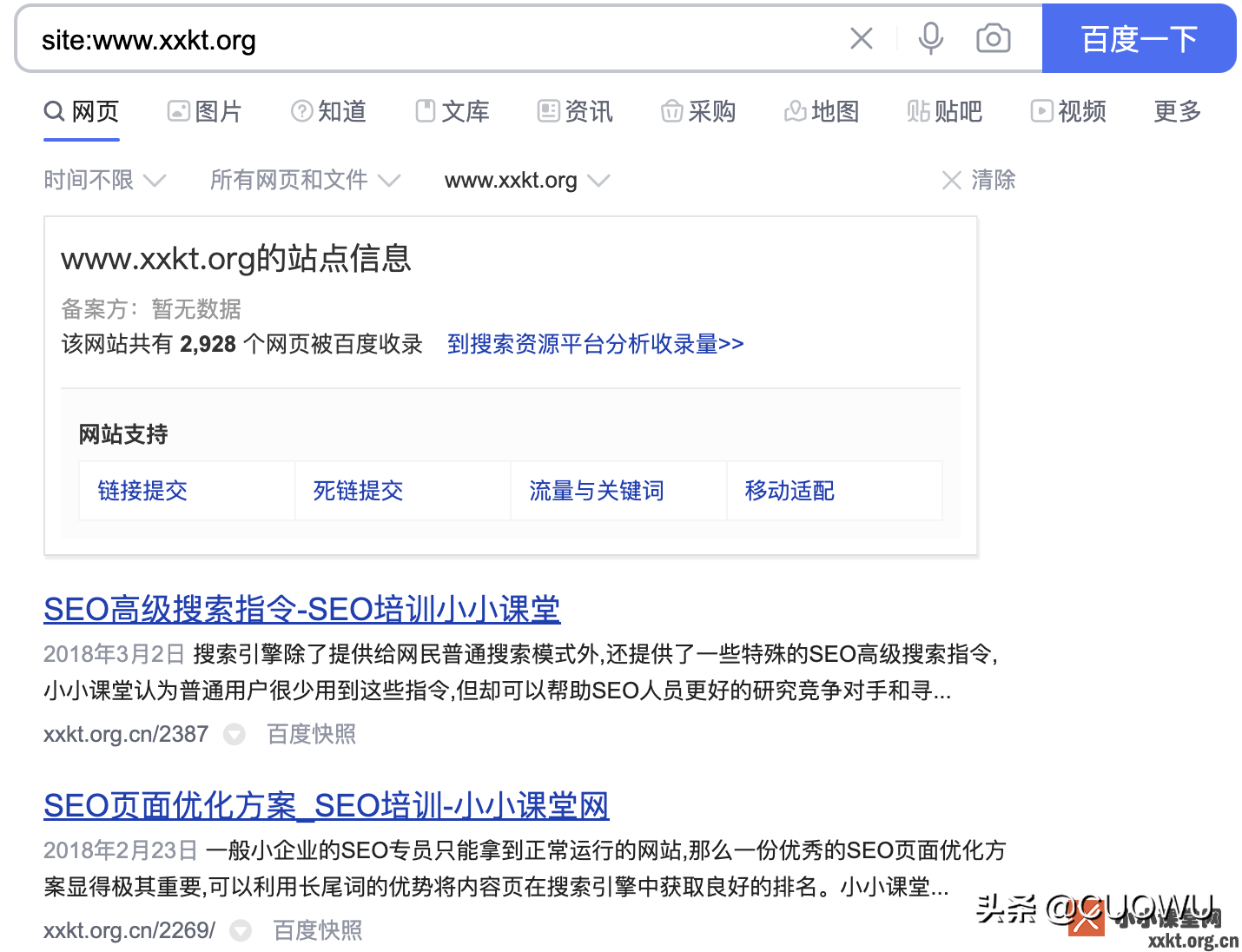The height and width of the screenshot is (952, 1242).
Task: Select the 图片 image search icon
Action: click(178, 111)
